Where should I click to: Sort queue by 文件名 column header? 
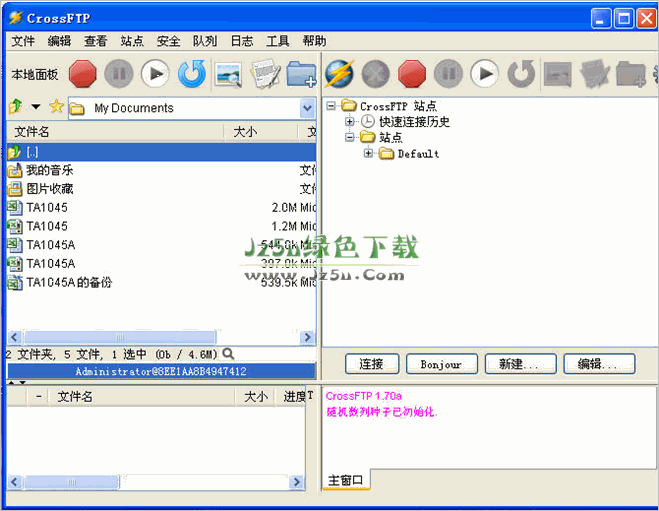pos(142,396)
